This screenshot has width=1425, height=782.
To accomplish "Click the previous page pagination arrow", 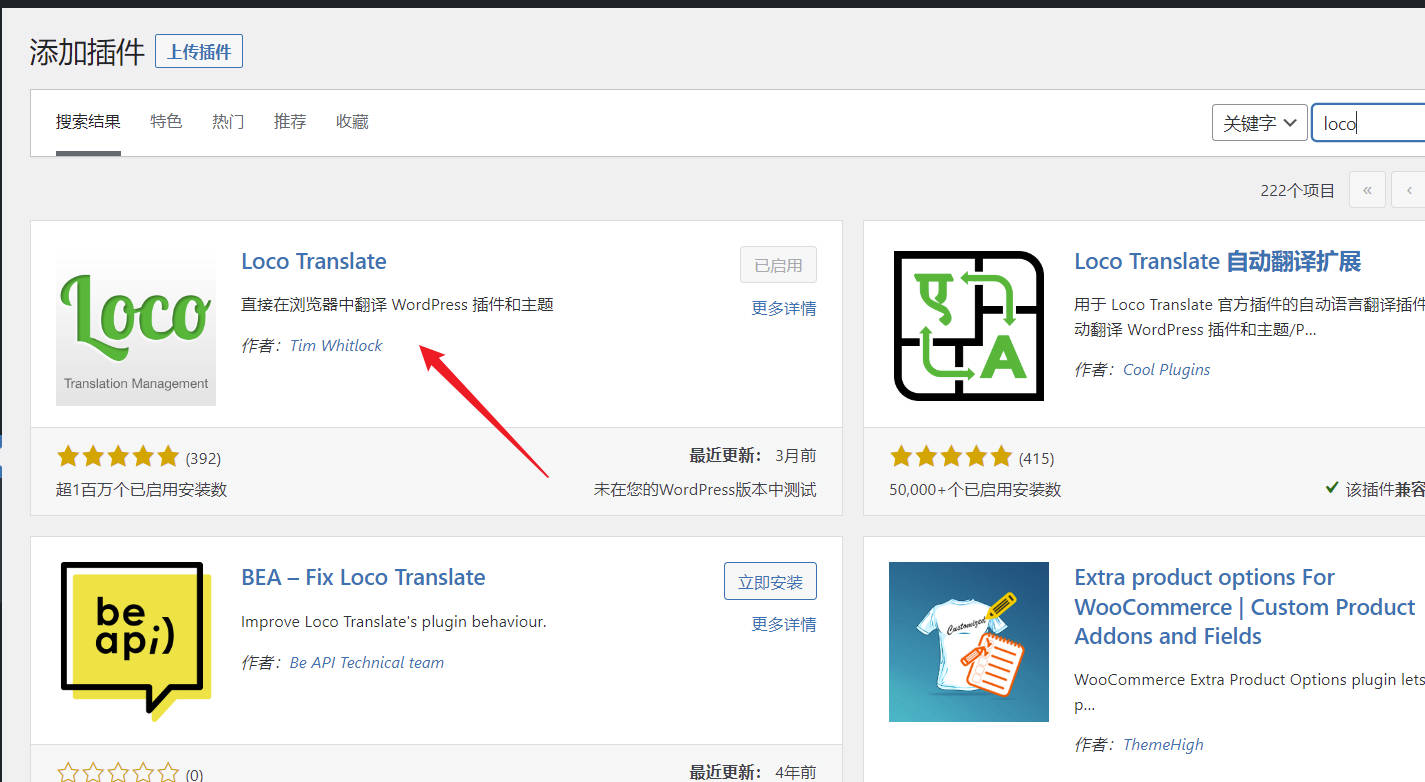I will [x=1409, y=189].
